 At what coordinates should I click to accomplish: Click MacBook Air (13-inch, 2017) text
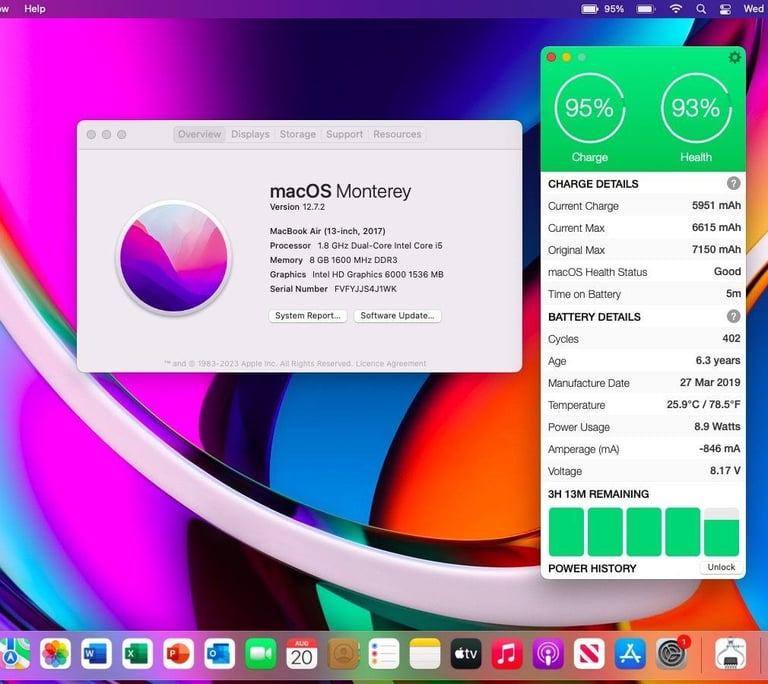pos(327,231)
